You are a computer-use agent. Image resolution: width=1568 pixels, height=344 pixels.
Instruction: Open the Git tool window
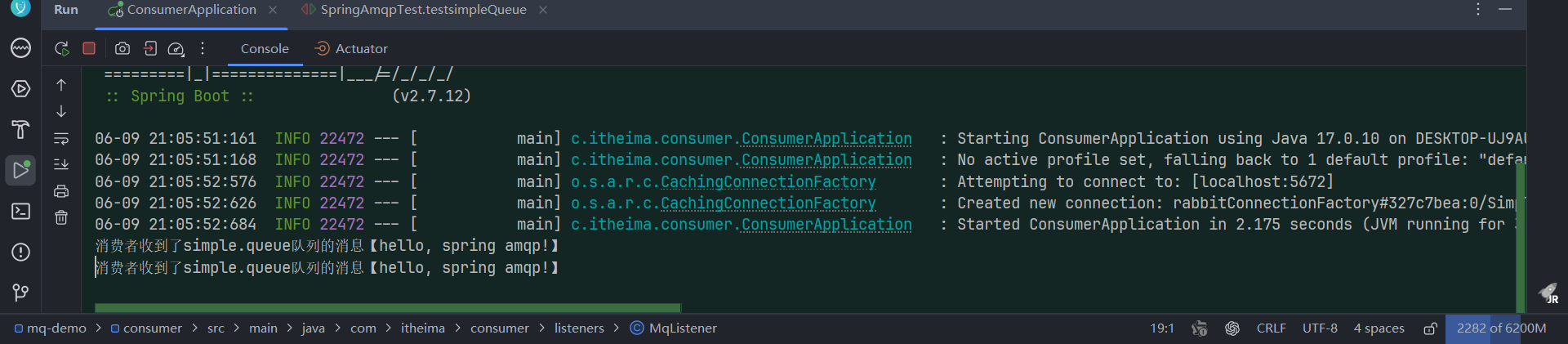click(20, 293)
